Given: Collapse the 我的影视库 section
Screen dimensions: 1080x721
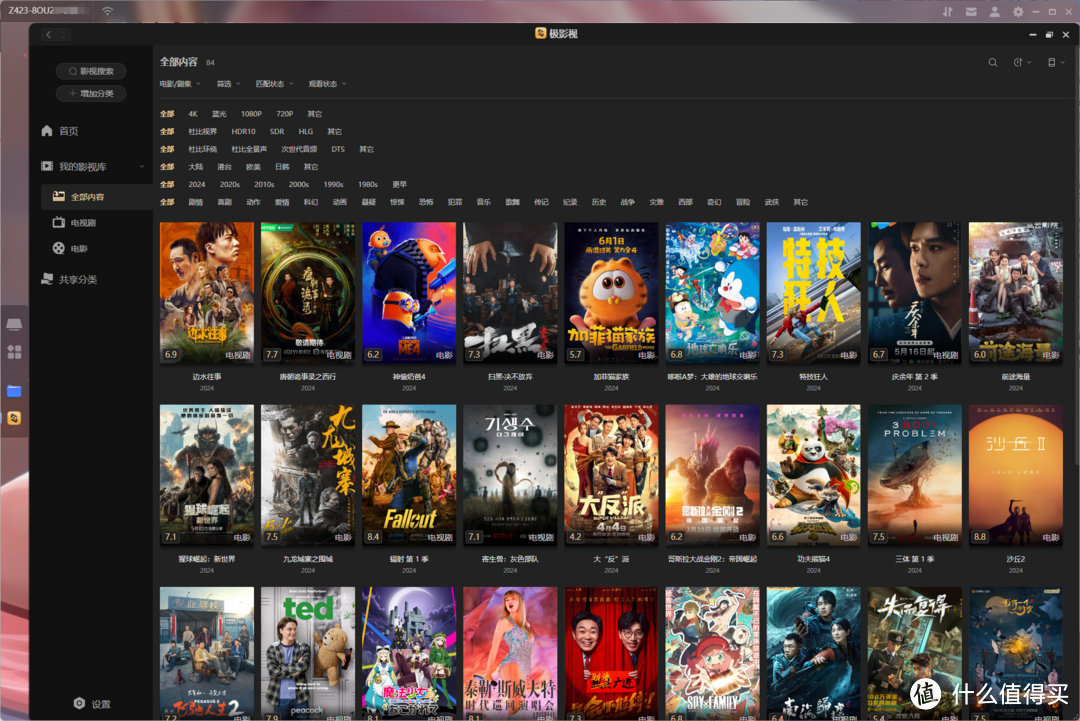Looking at the screenshot, I should point(141,166).
